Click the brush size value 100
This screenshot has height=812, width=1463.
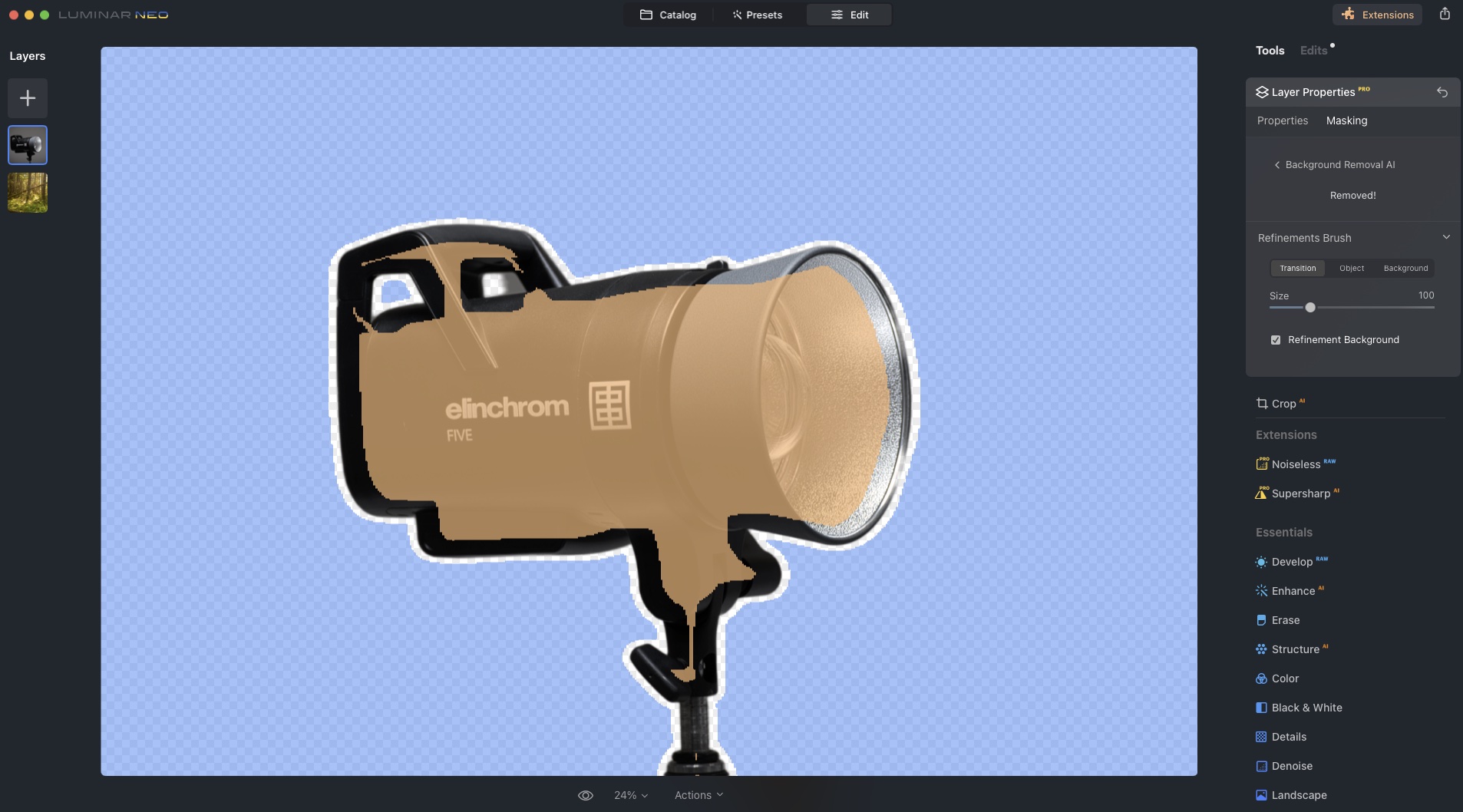(1426, 295)
